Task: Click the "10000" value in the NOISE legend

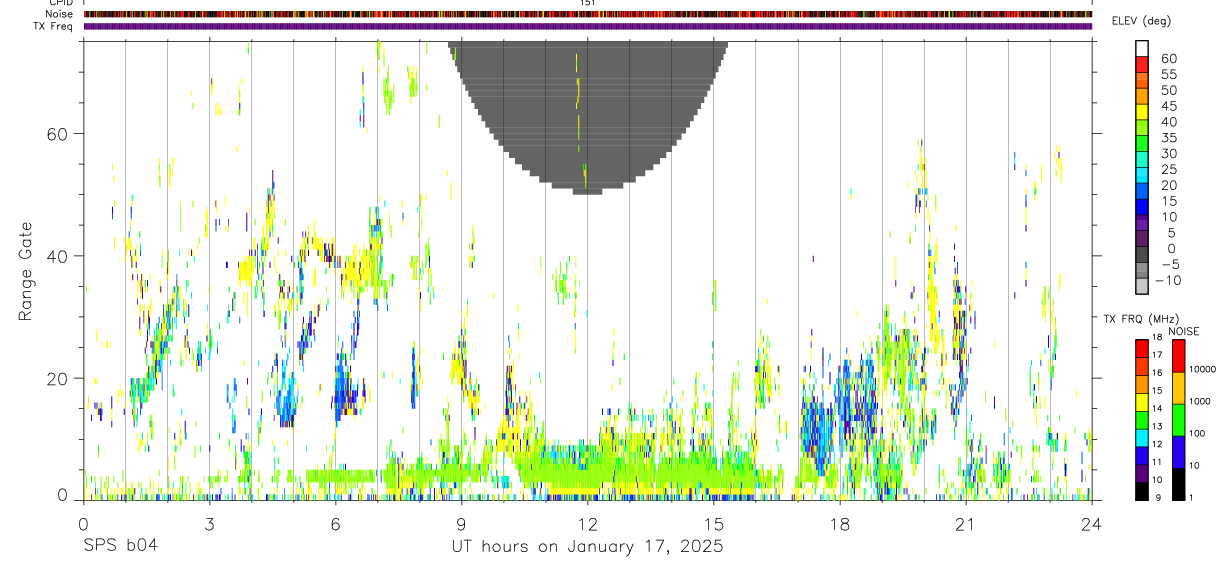Action: pyautogui.click(x=1203, y=369)
